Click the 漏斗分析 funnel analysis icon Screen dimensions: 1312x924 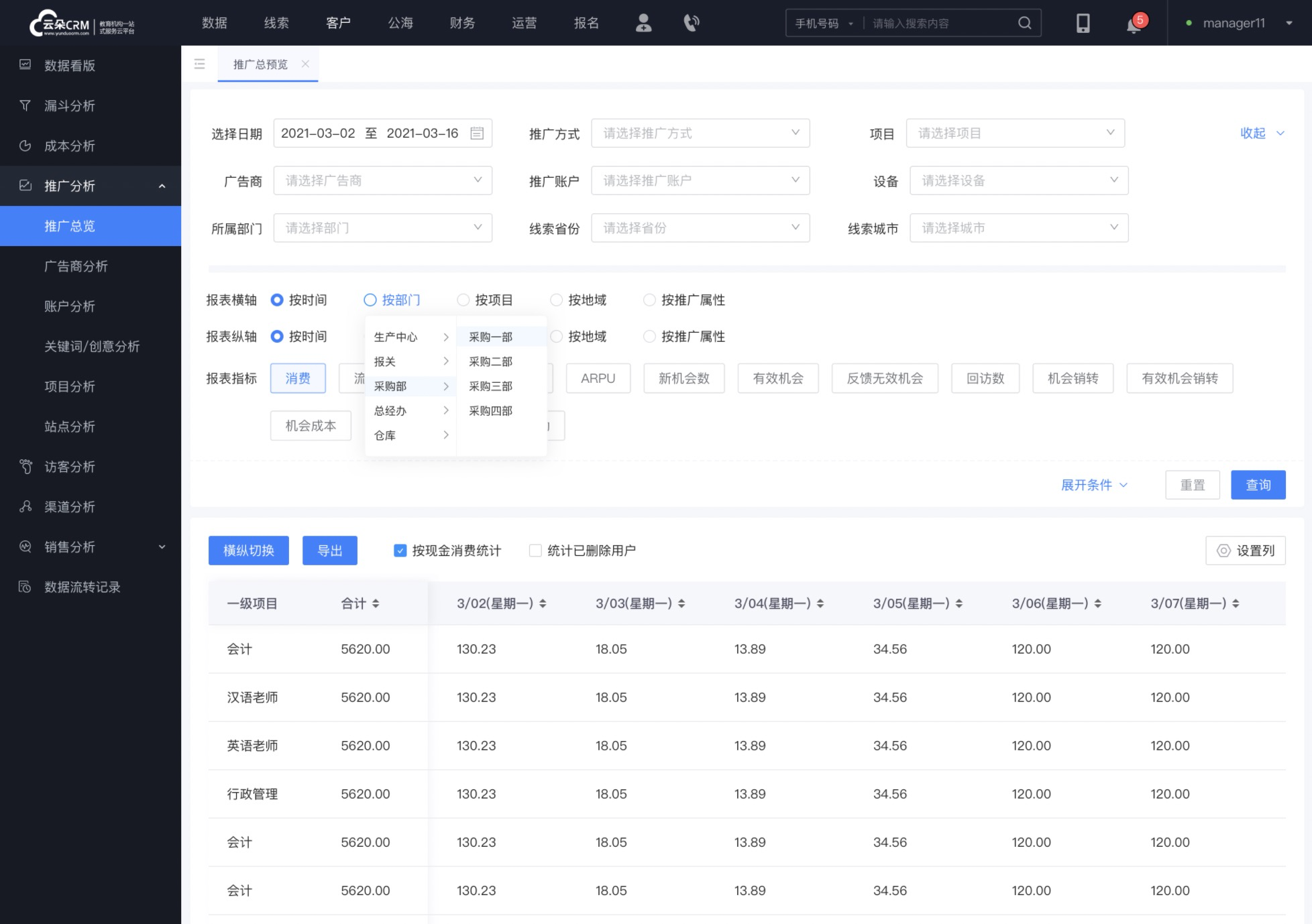tap(26, 106)
